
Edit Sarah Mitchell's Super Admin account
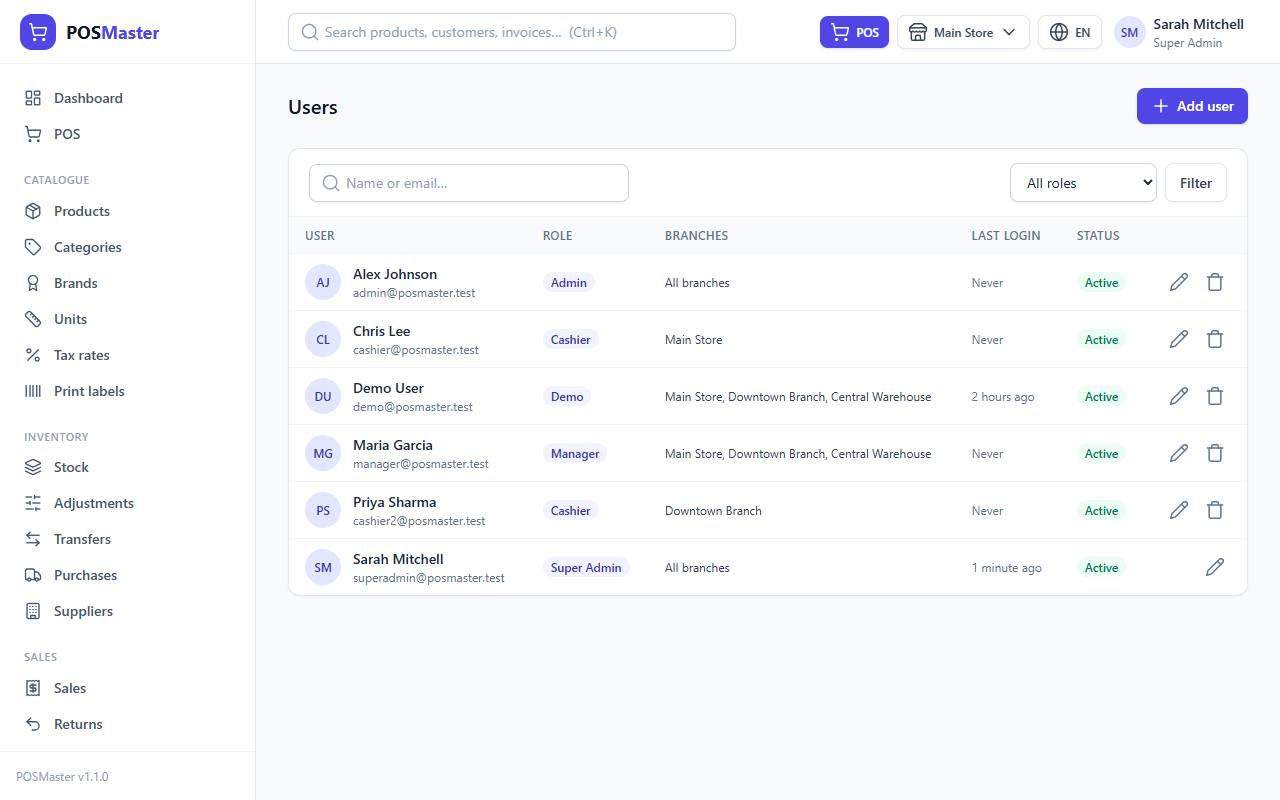tap(1215, 567)
